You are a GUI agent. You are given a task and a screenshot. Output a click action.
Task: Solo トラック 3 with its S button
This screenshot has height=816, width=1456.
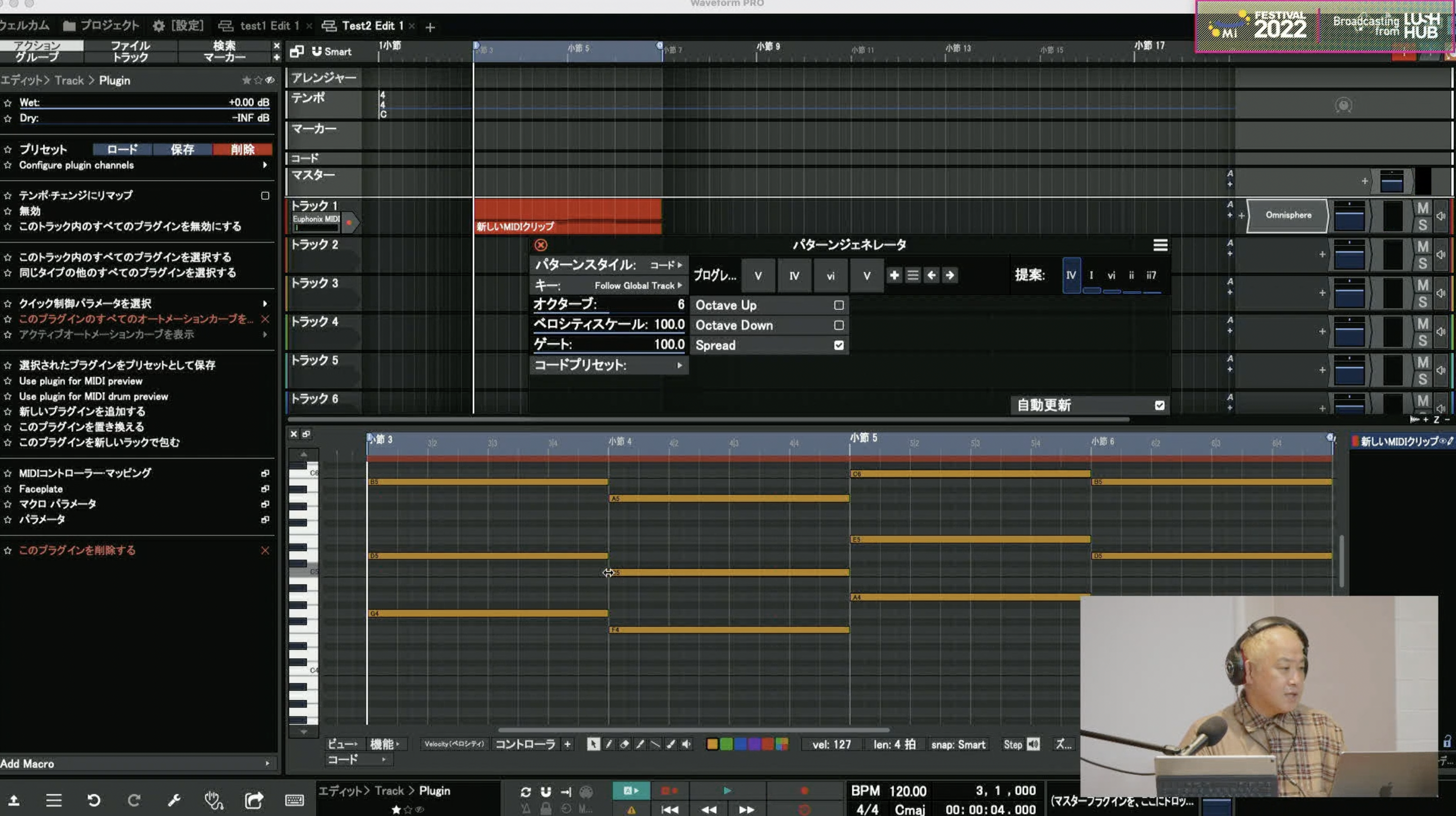click(x=1423, y=302)
